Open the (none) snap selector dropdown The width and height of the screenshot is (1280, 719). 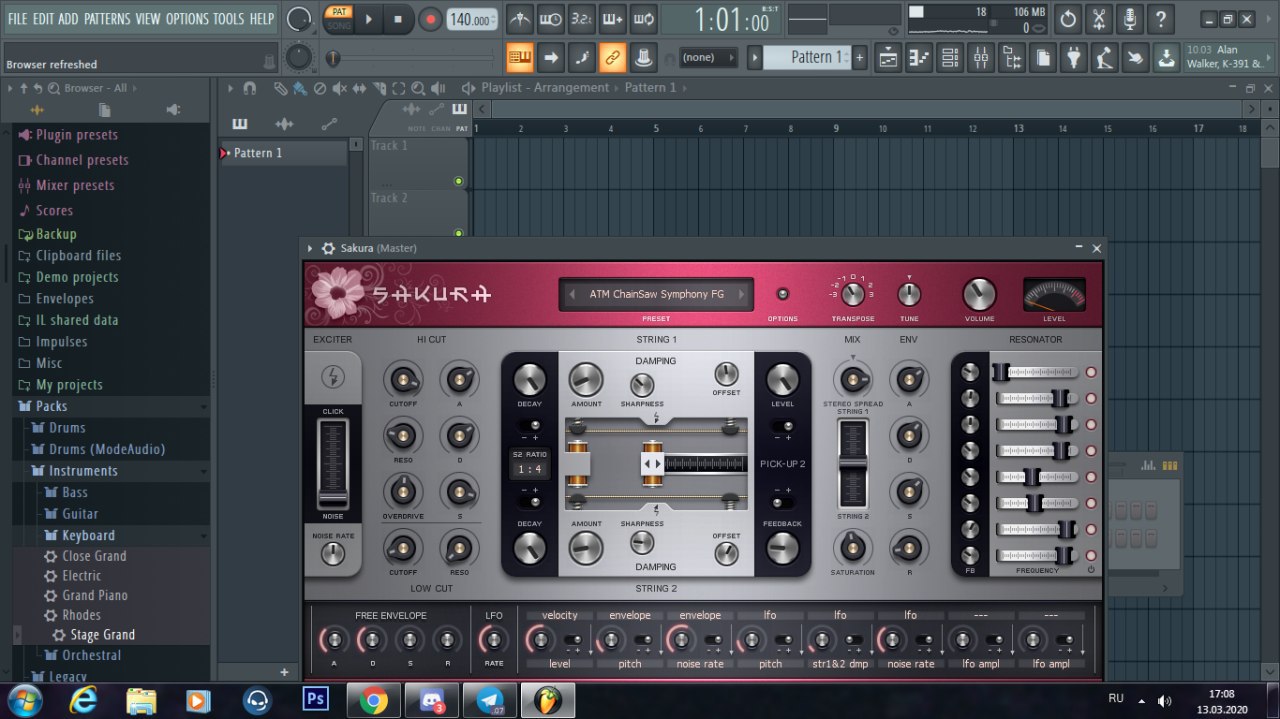pos(707,58)
